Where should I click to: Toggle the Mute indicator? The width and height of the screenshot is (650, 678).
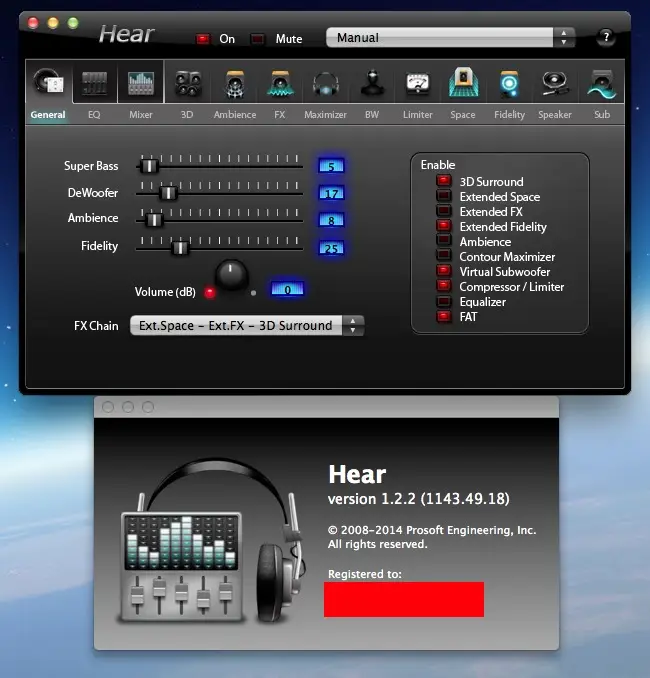click(257, 39)
